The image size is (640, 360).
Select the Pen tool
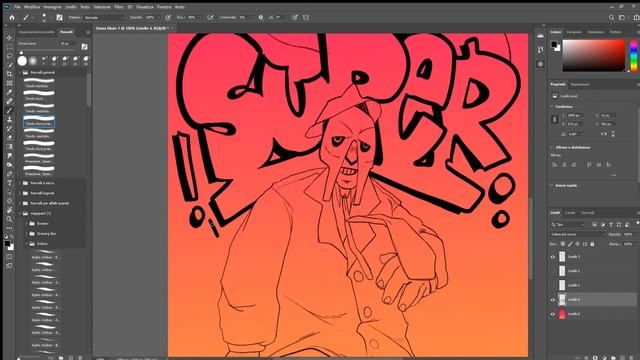[9, 174]
